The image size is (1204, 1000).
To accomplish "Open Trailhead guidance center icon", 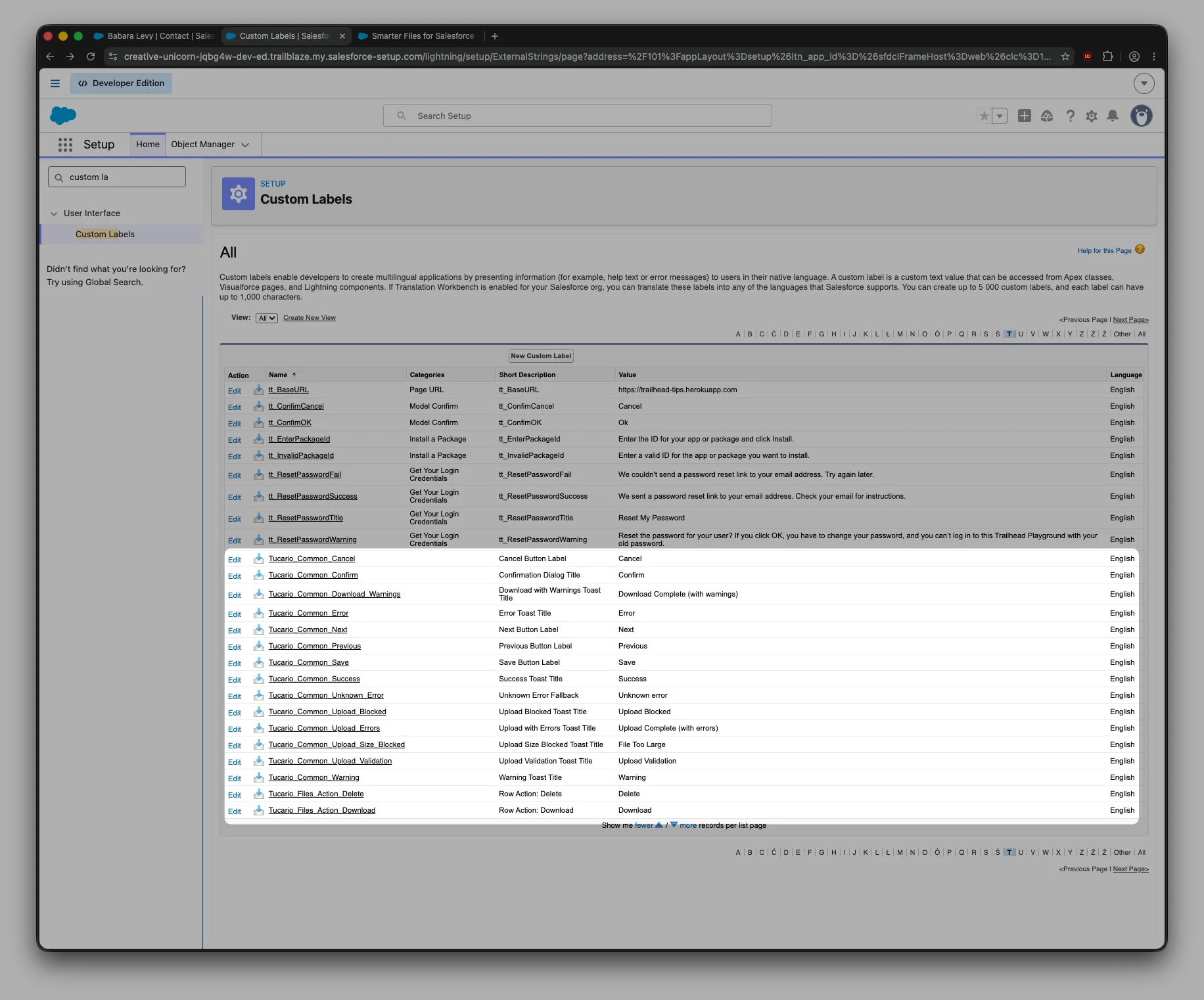I will click(1047, 116).
